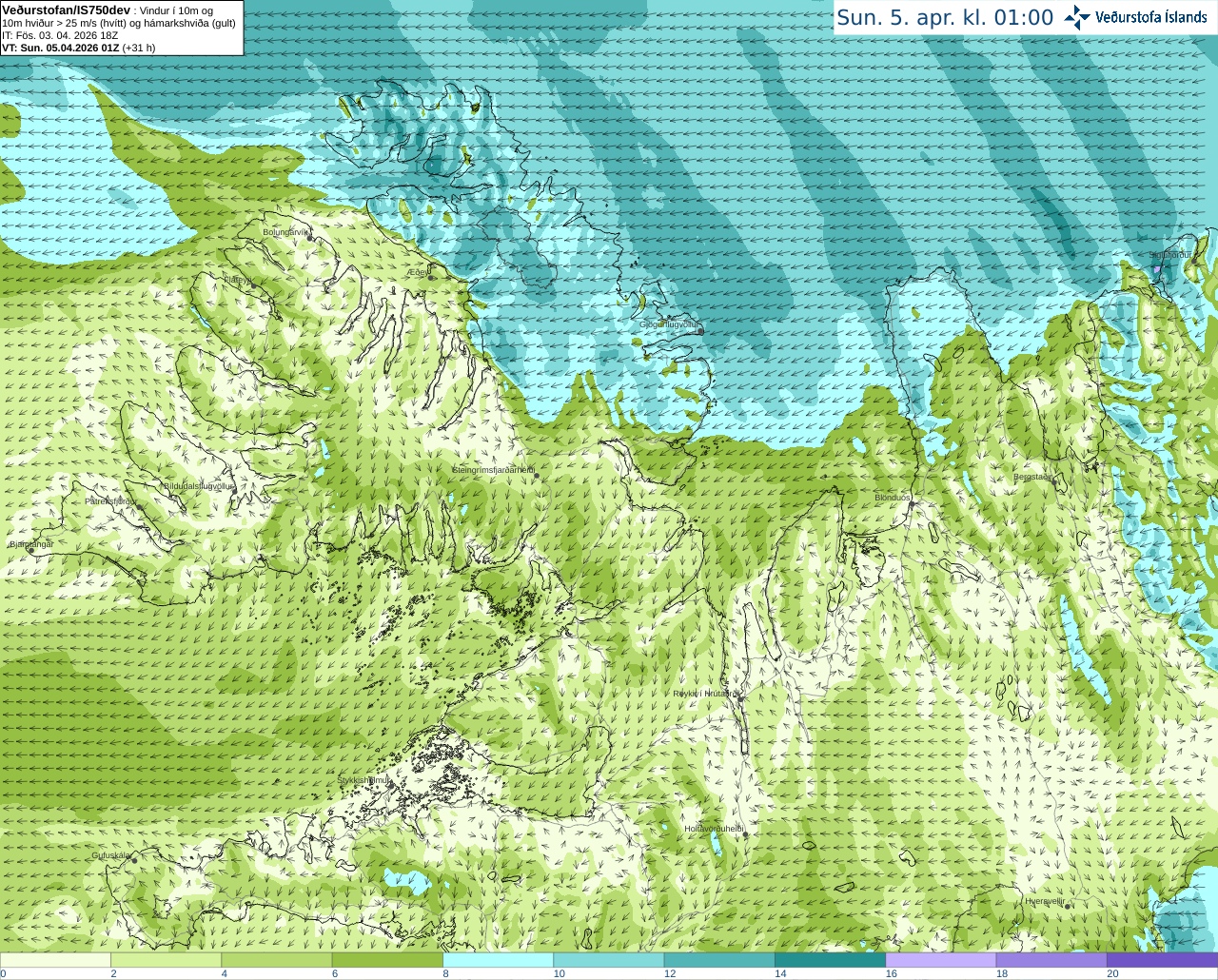Select the Steingrímsfjarðarheiði station marker

click(x=535, y=475)
